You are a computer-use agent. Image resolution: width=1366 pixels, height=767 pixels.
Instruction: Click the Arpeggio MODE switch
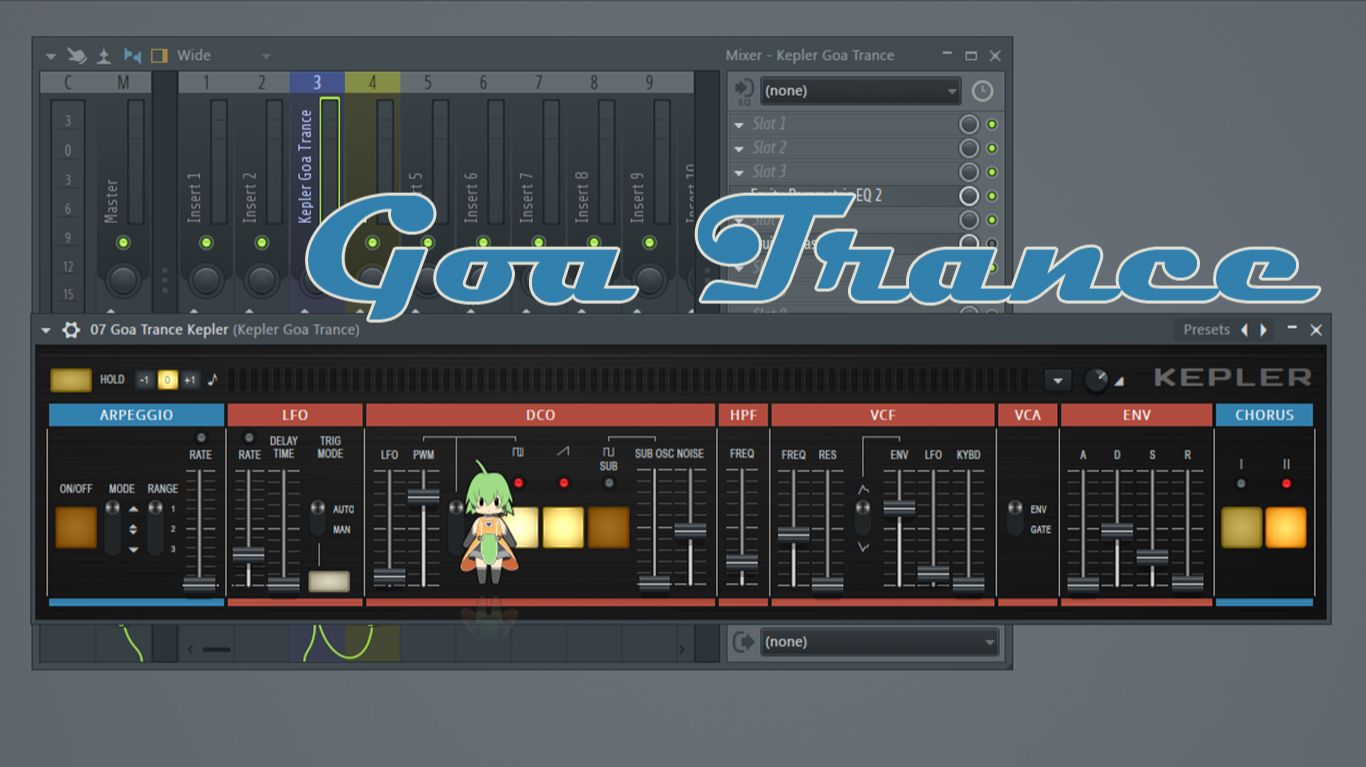pyautogui.click(x=113, y=527)
